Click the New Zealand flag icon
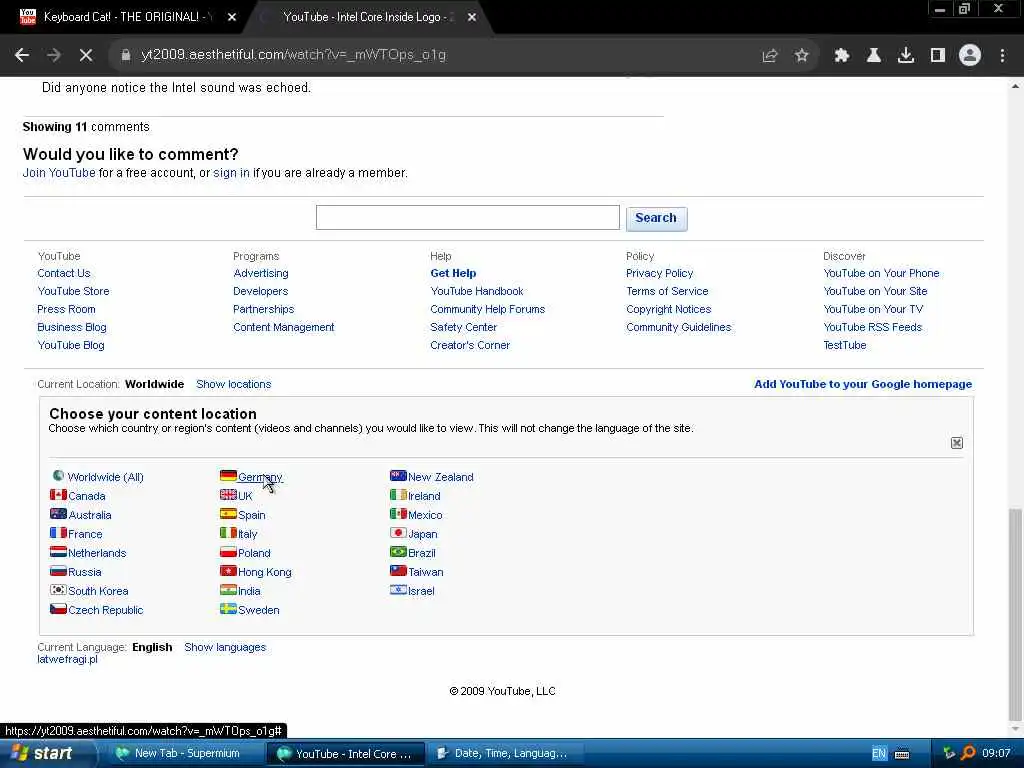The width and height of the screenshot is (1024, 768). point(398,476)
